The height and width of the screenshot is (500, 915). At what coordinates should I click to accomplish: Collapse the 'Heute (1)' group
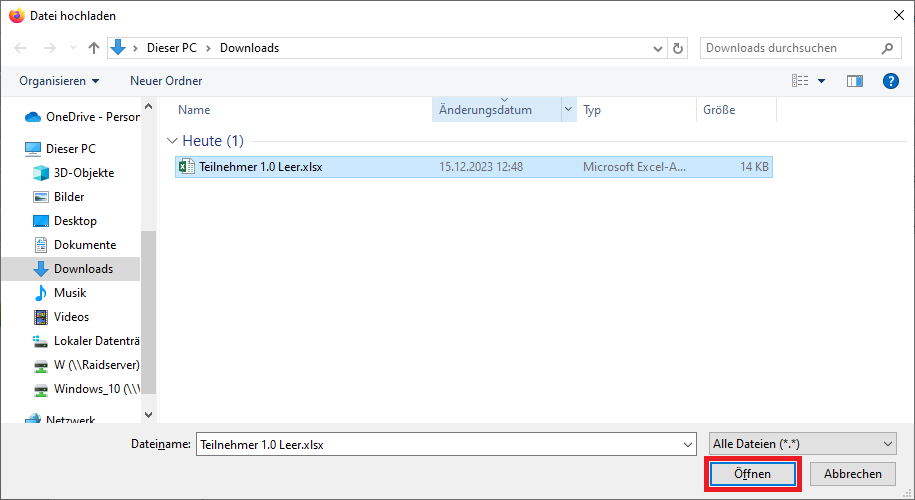tap(172, 141)
